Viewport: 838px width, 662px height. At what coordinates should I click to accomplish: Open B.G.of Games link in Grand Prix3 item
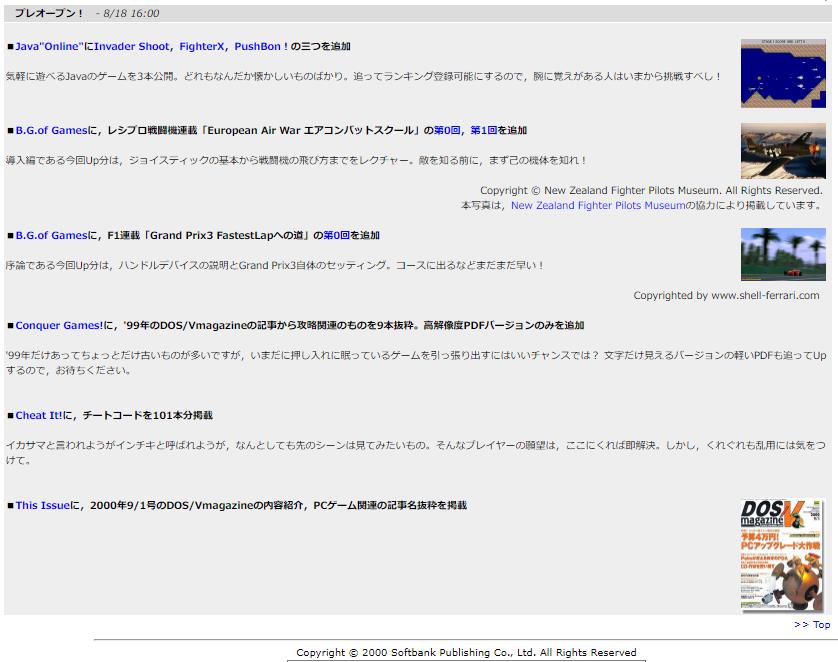pyautogui.click(x=51, y=235)
